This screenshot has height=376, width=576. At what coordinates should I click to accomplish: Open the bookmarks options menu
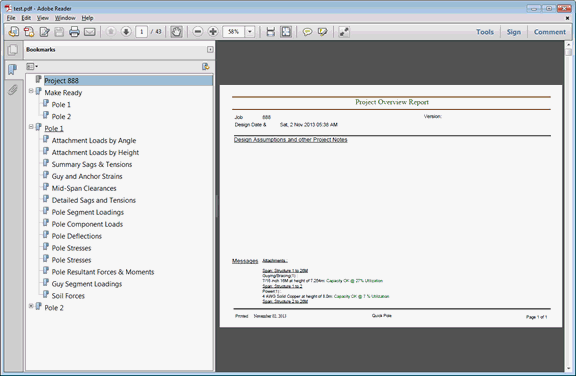pos(32,66)
